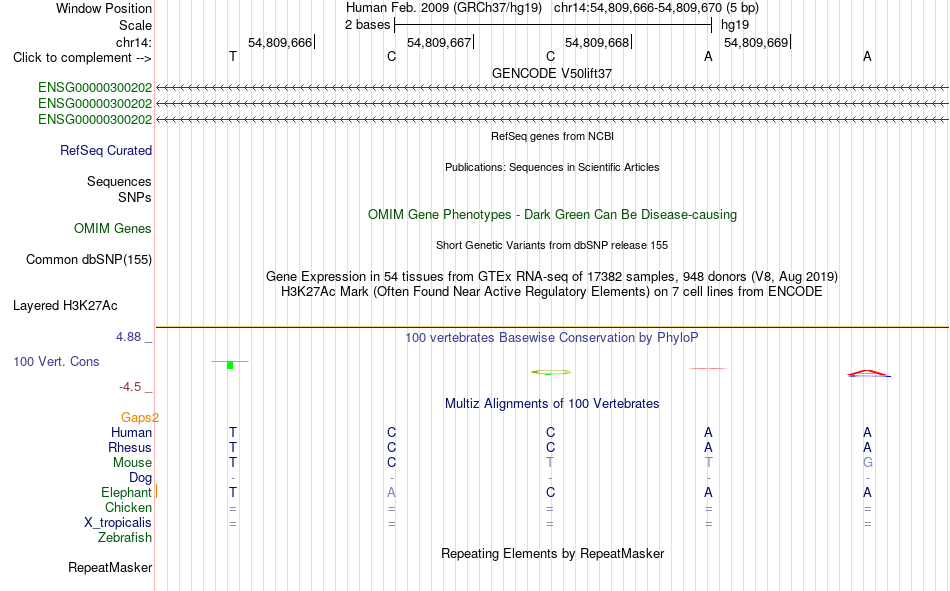Click '100 vertebrates Basewise Conservation by PhyloP' title
The width and height of the screenshot is (950, 591).
552,338
